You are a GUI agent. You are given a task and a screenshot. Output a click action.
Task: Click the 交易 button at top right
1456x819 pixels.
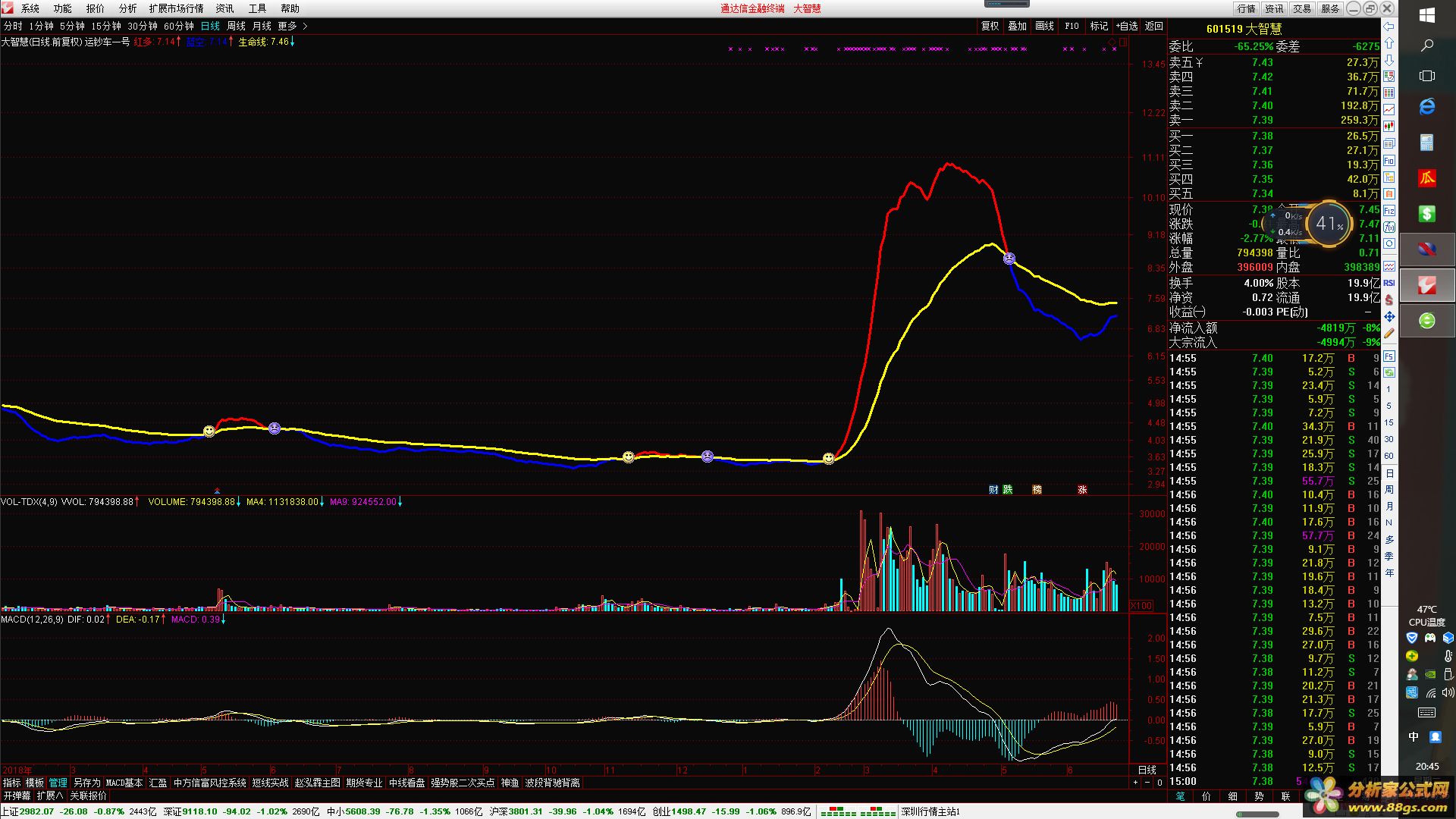tap(1302, 8)
